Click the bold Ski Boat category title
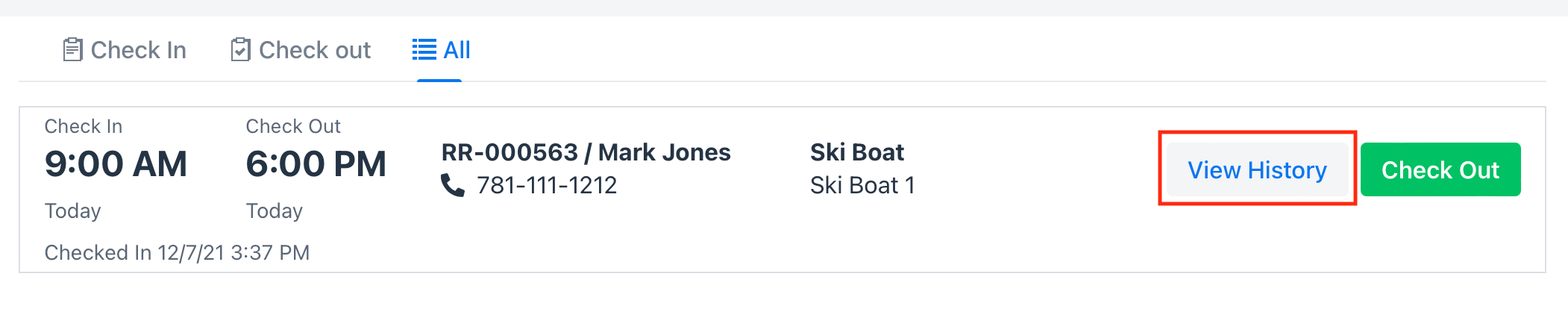The height and width of the screenshot is (312, 1568). [857, 152]
